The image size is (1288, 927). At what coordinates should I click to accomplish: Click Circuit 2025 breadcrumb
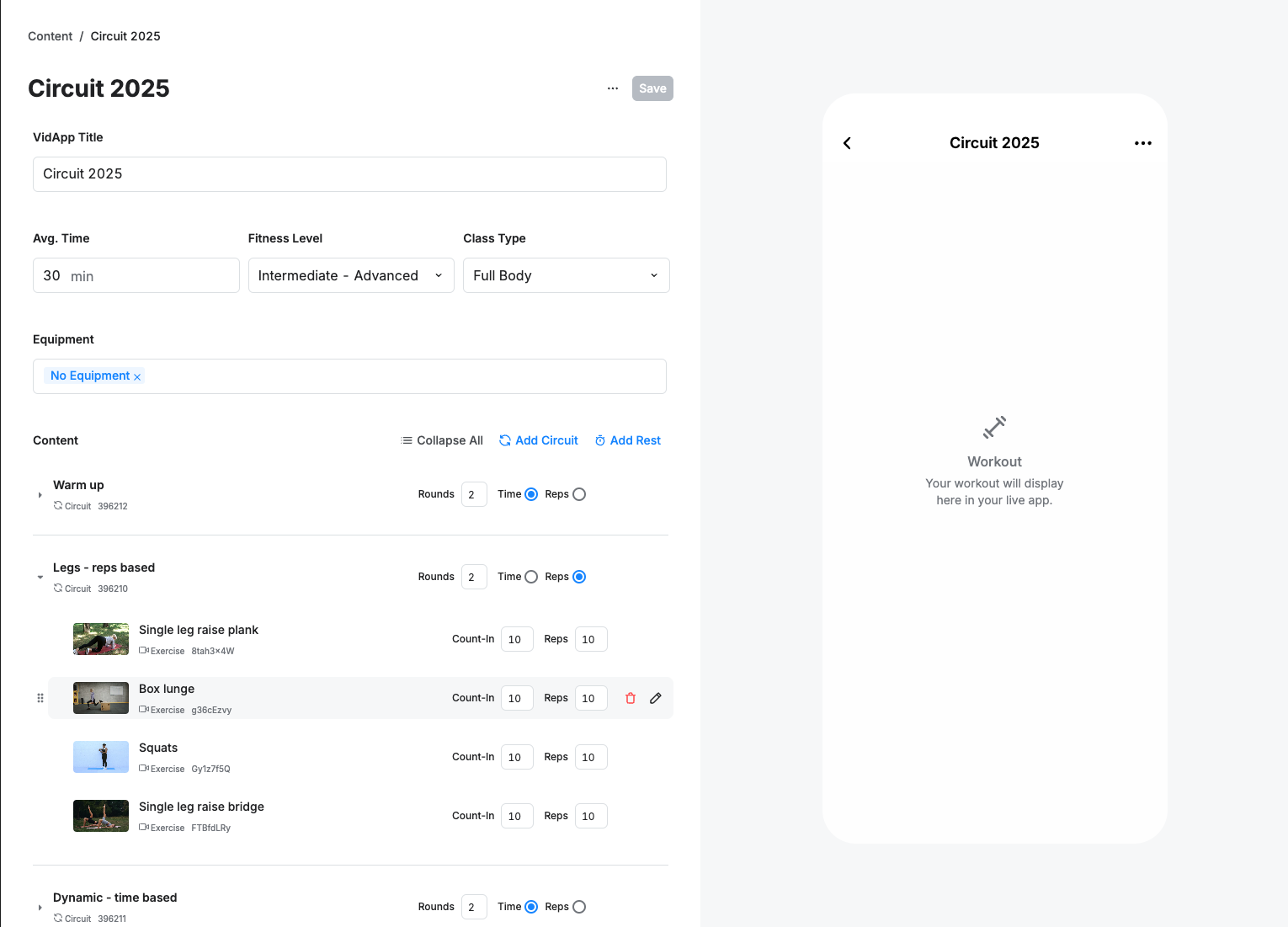pyautogui.click(x=125, y=36)
